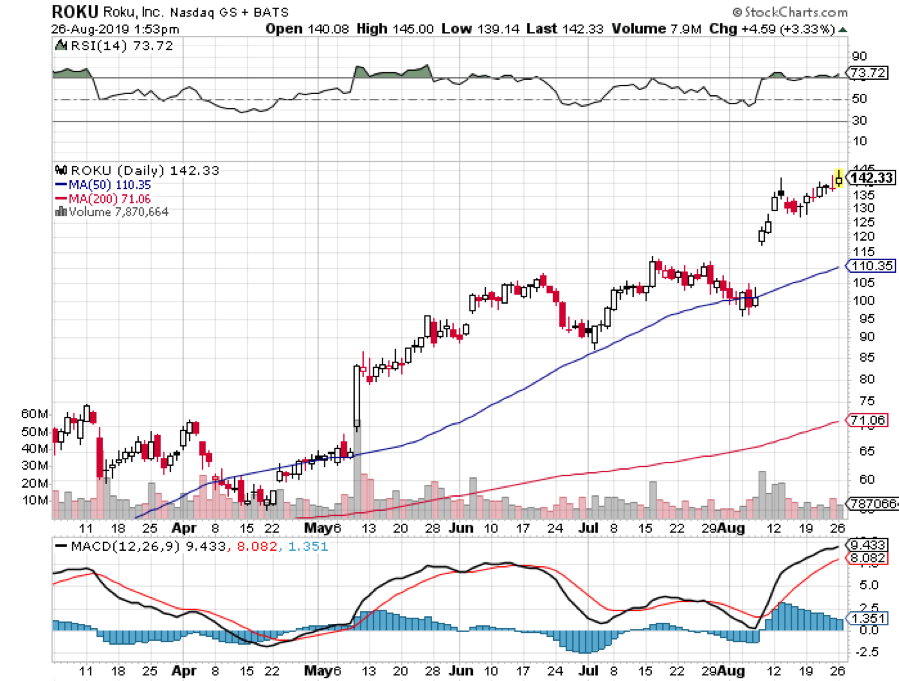Click the RSI(14) indicator icon
The width and height of the screenshot is (899, 681).
[60, 45]
